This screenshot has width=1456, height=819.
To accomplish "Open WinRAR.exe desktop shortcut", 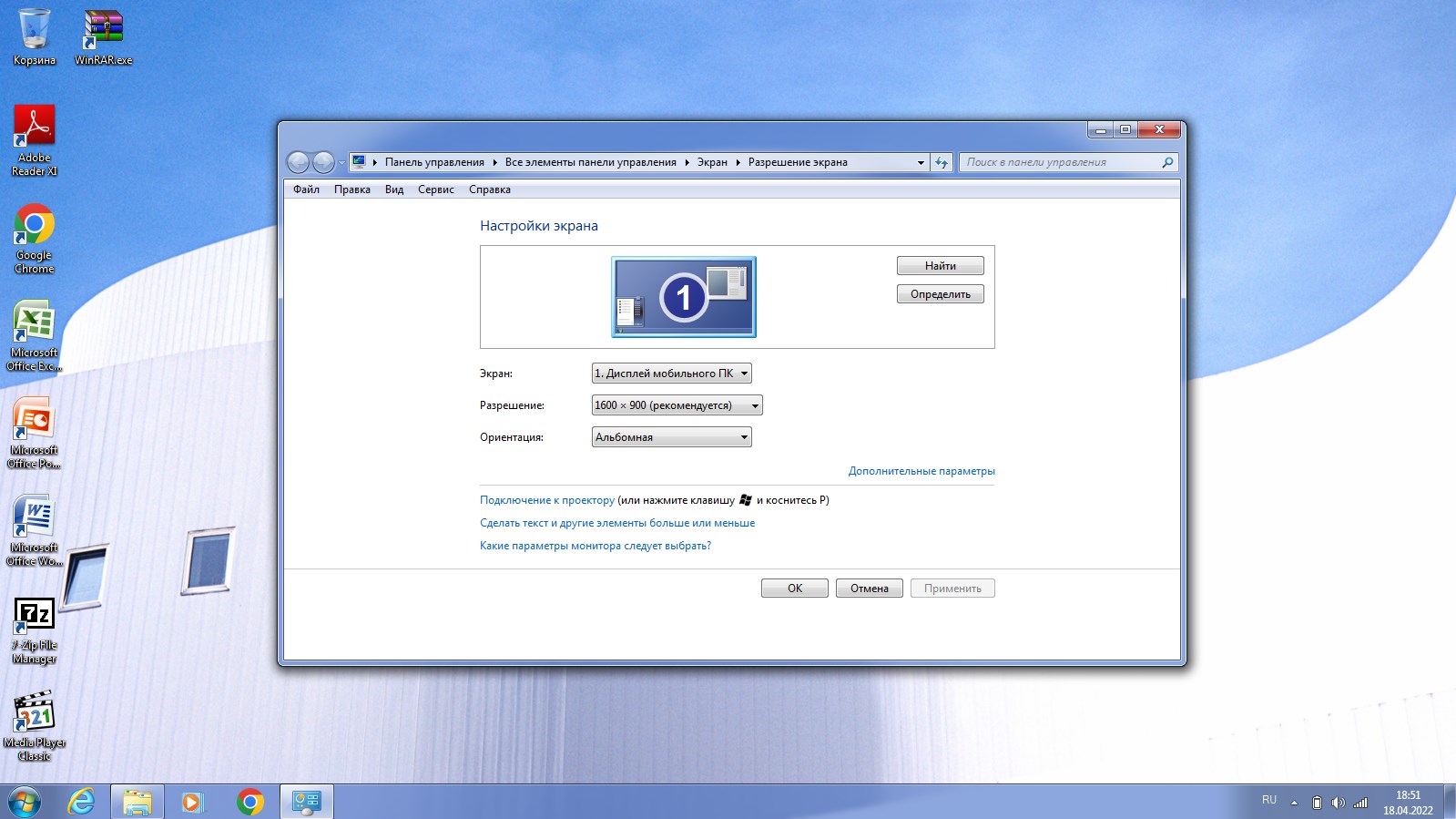I will [x=104, y=37].
